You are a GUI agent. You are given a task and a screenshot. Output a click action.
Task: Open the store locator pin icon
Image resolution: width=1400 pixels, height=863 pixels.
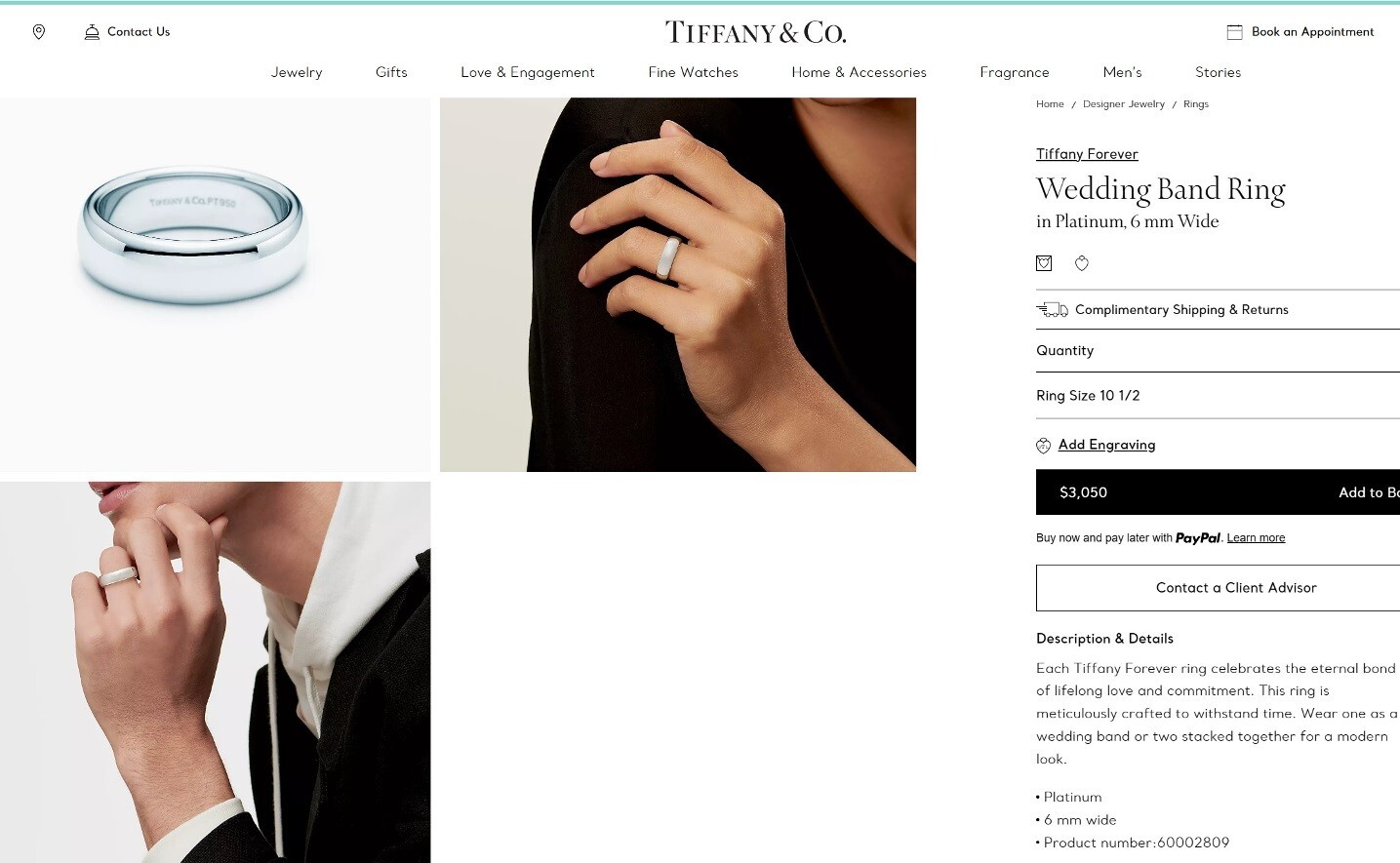click(39, 32)
